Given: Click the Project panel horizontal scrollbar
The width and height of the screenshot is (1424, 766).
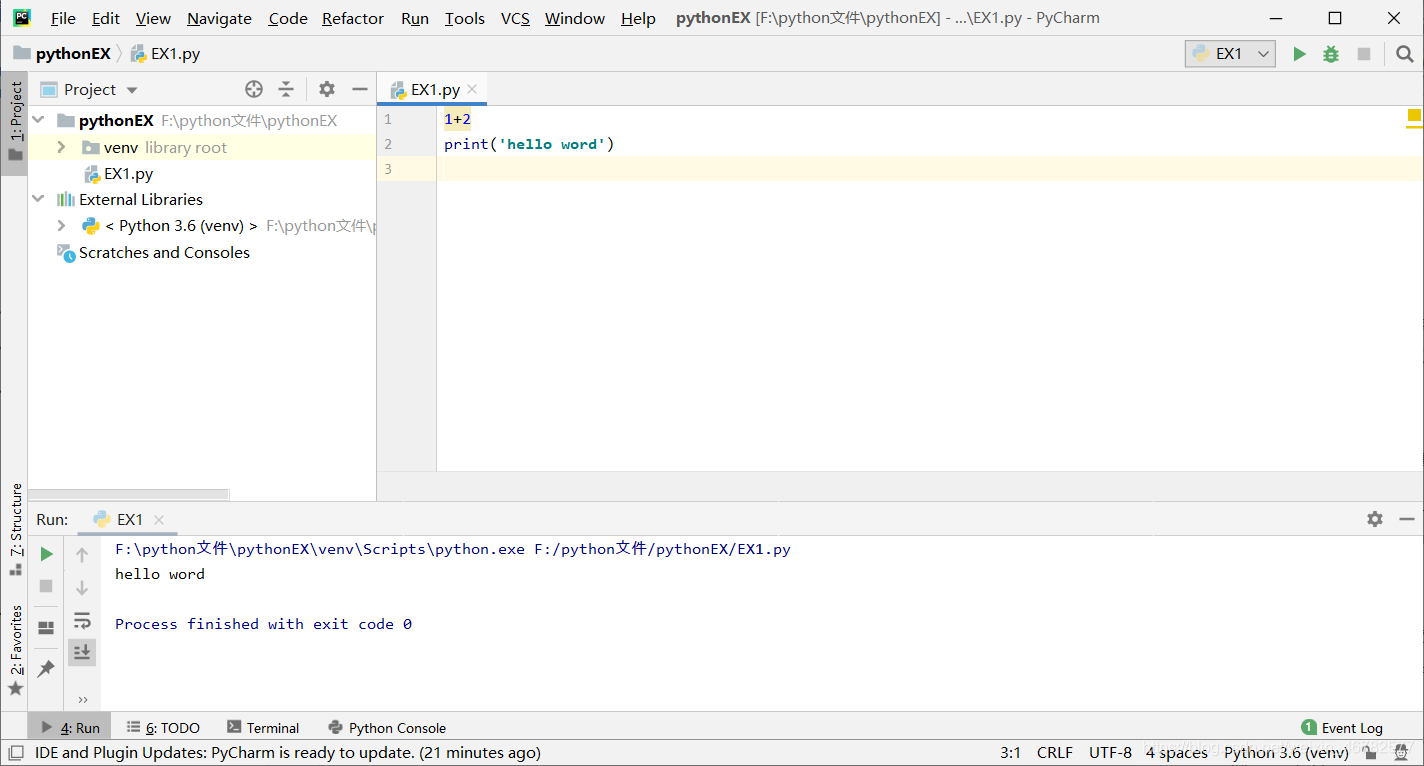Looking at the screenshot, I should tap(128, 494).
